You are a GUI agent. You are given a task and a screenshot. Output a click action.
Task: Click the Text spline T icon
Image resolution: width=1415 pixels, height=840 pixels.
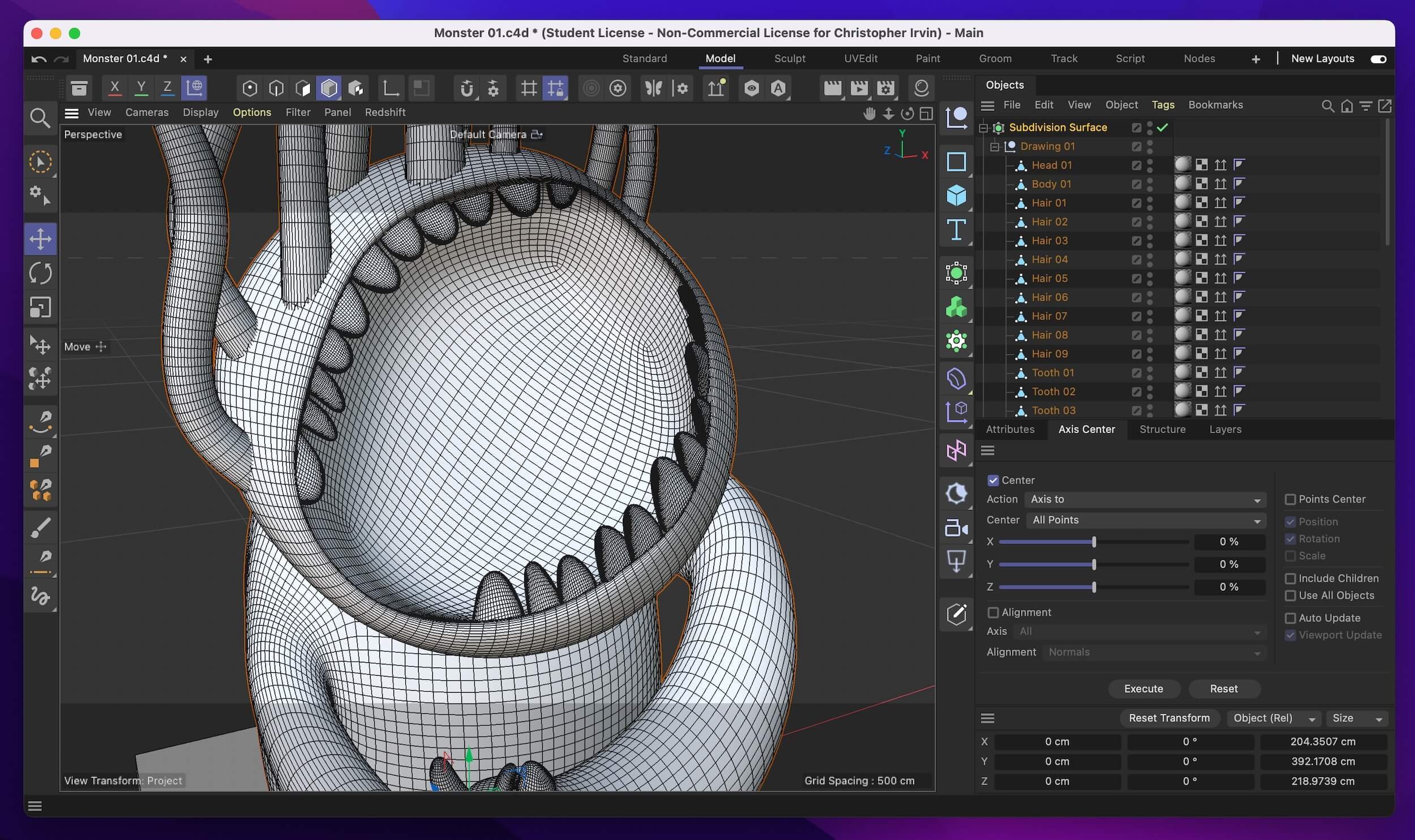[x=956, y=230]
